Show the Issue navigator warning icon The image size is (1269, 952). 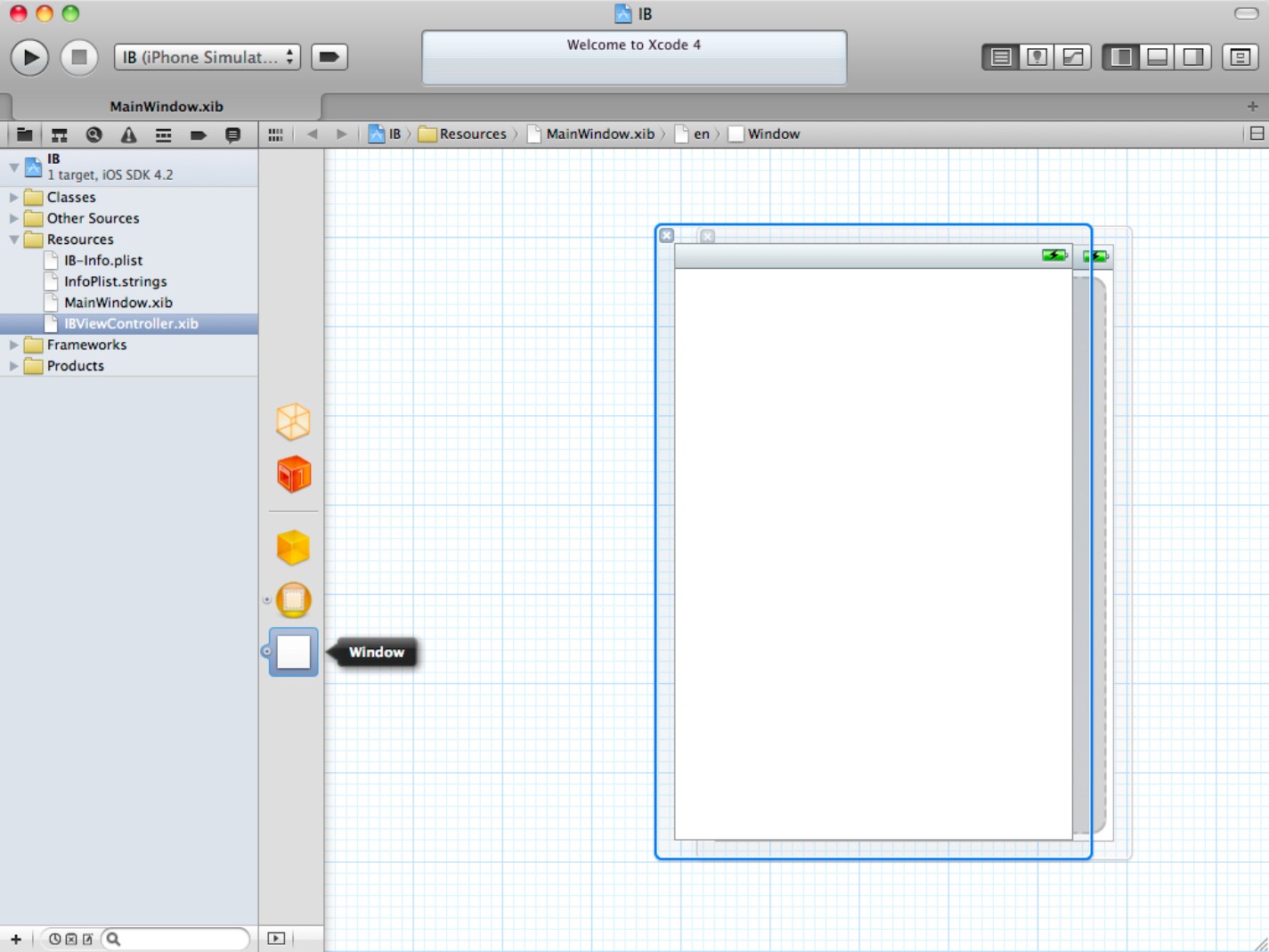128,134
